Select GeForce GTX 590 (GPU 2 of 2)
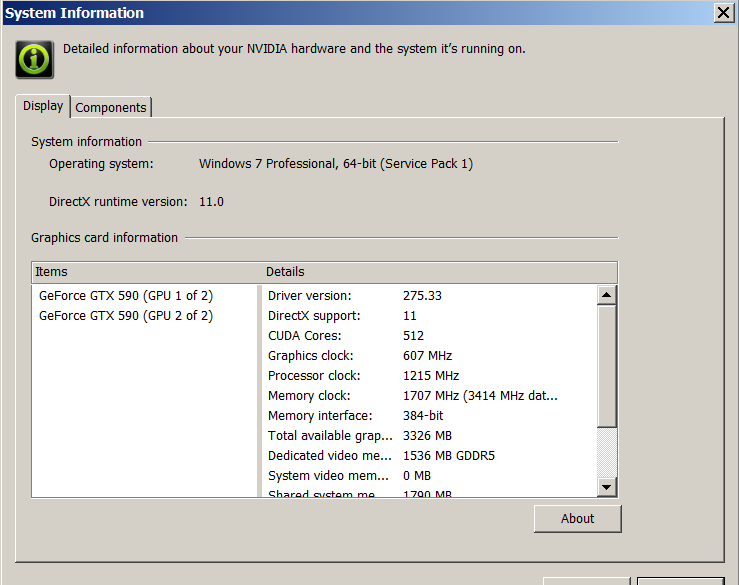Image resolution: width=739 pixels, height=585 pixels. click(x=126, y=315)
